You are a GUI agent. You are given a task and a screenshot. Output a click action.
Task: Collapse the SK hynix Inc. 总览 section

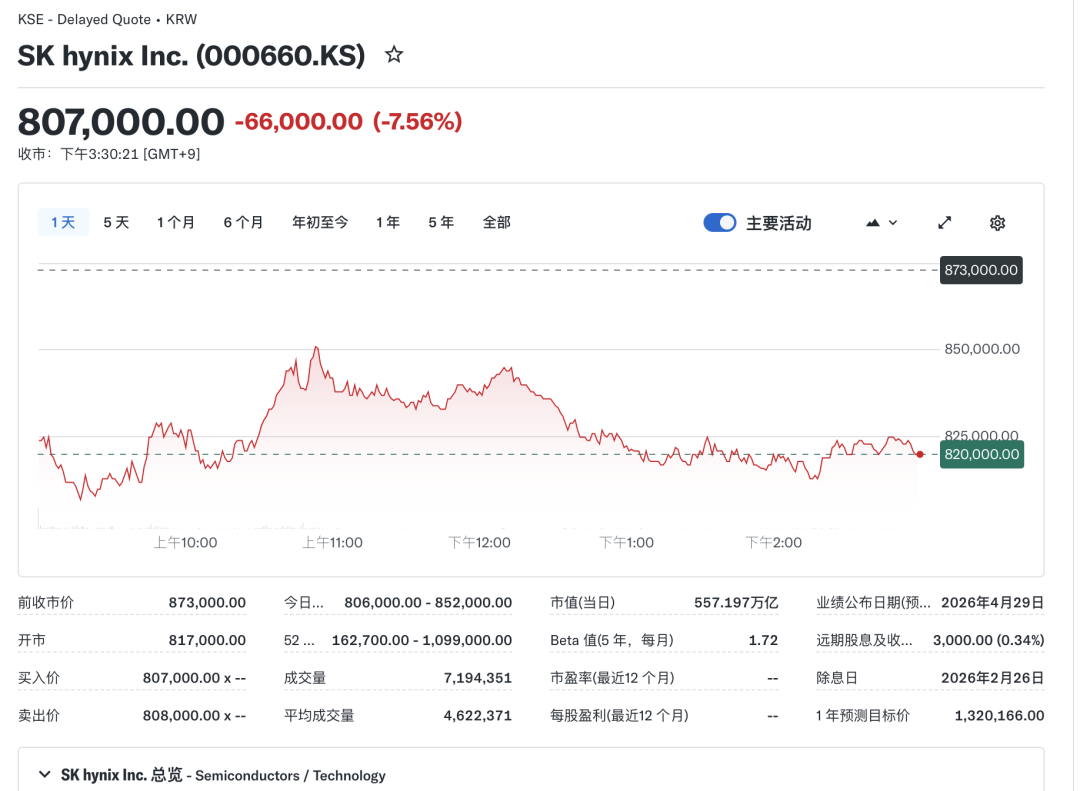tap(44, 774)
